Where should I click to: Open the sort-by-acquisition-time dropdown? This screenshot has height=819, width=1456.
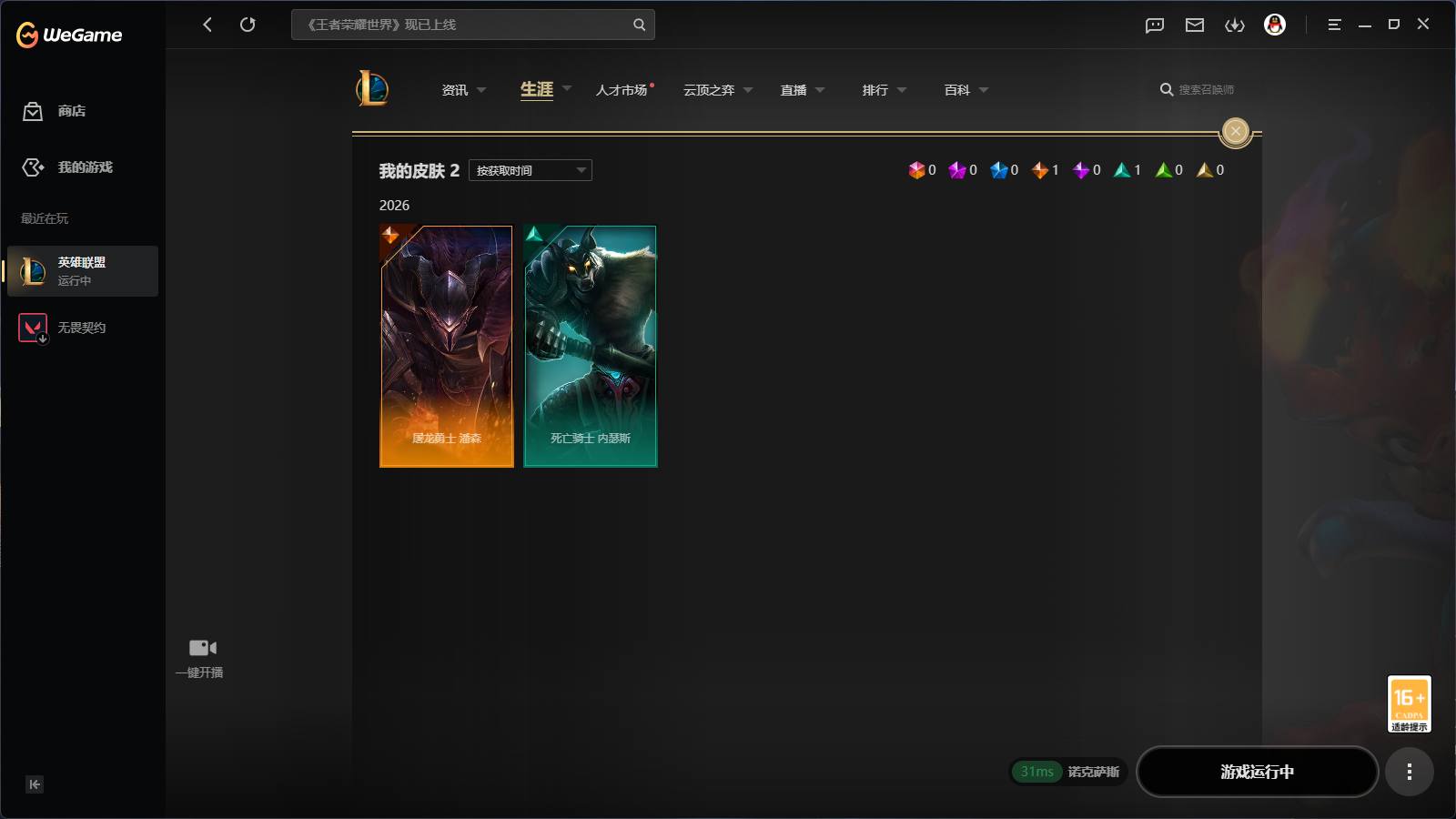[x=531, y=170]
